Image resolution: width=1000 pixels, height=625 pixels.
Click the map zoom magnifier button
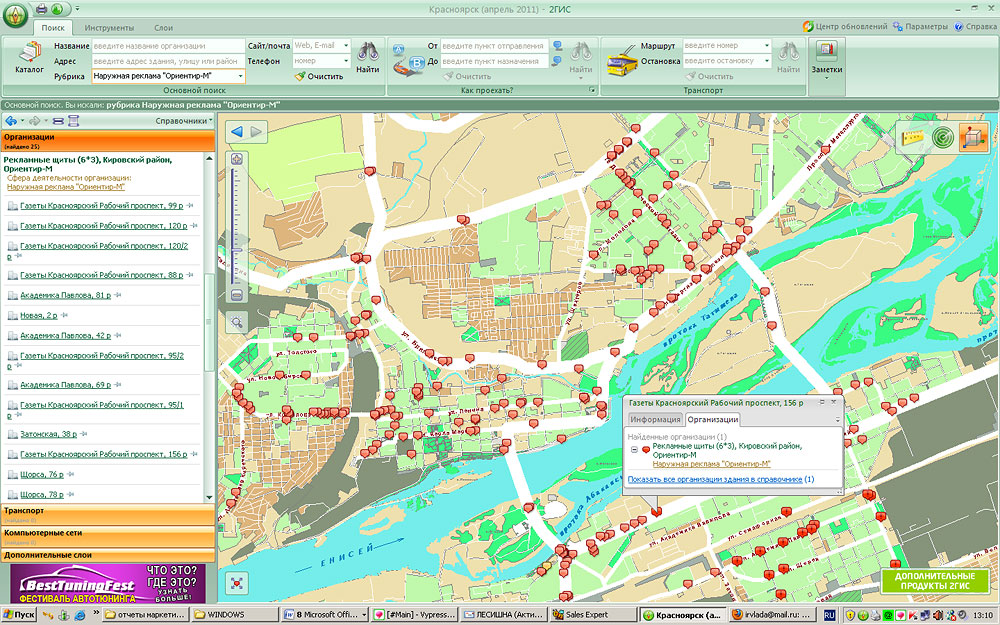pyautogui.click(x=237, y=322)
